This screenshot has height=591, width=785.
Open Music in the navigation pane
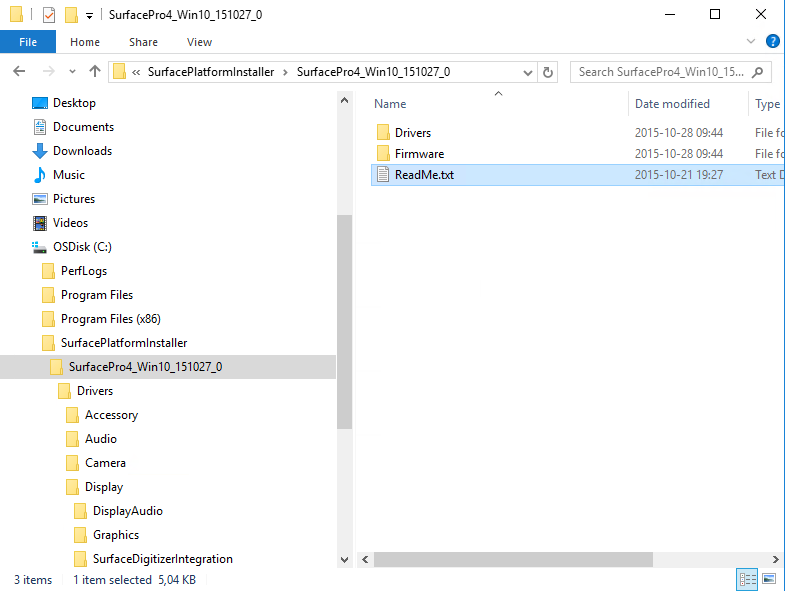pyautogui.click(x=59, y=175)
